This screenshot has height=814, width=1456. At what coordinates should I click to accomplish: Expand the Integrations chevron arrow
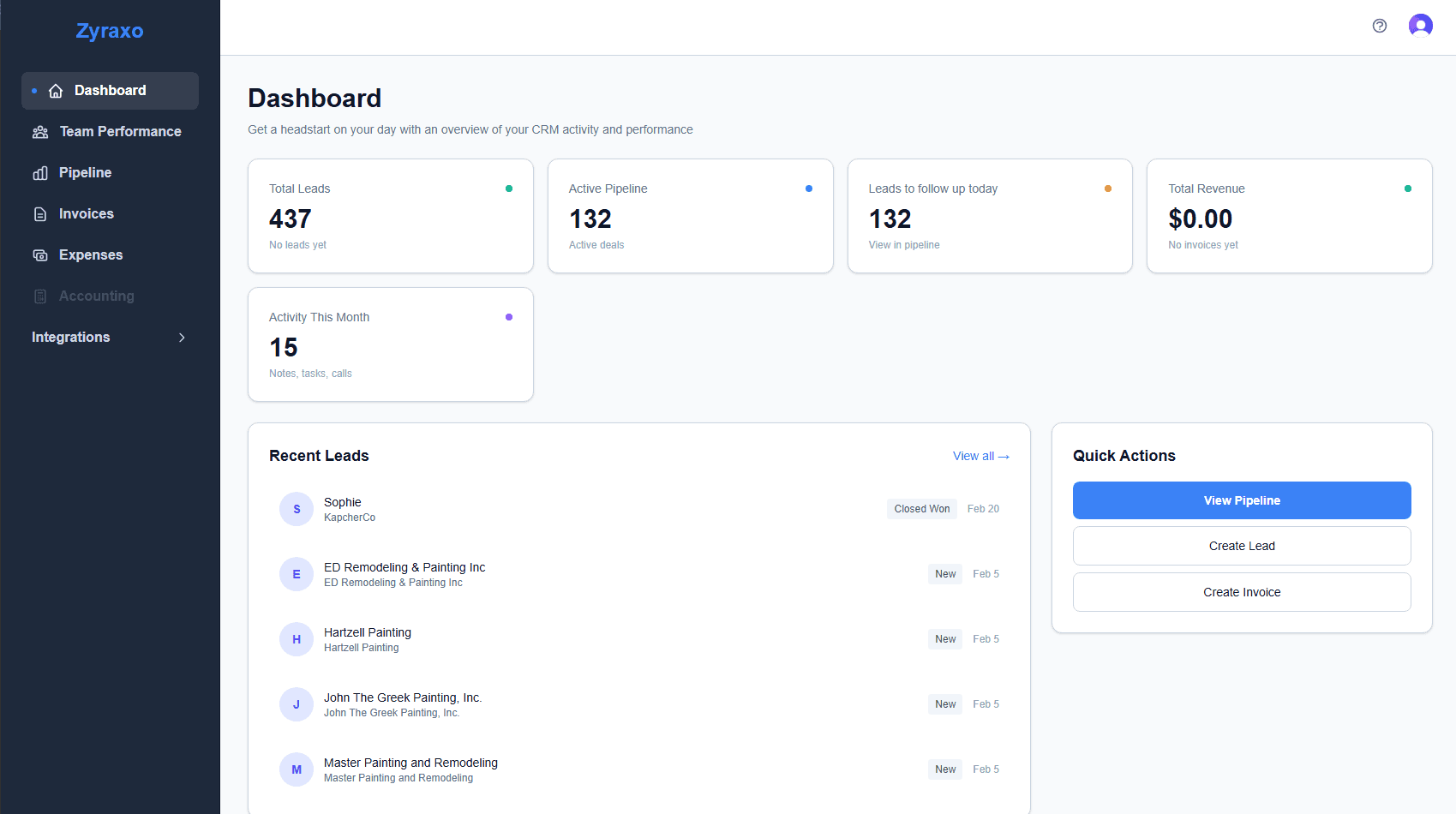click(x=182, y=338)
